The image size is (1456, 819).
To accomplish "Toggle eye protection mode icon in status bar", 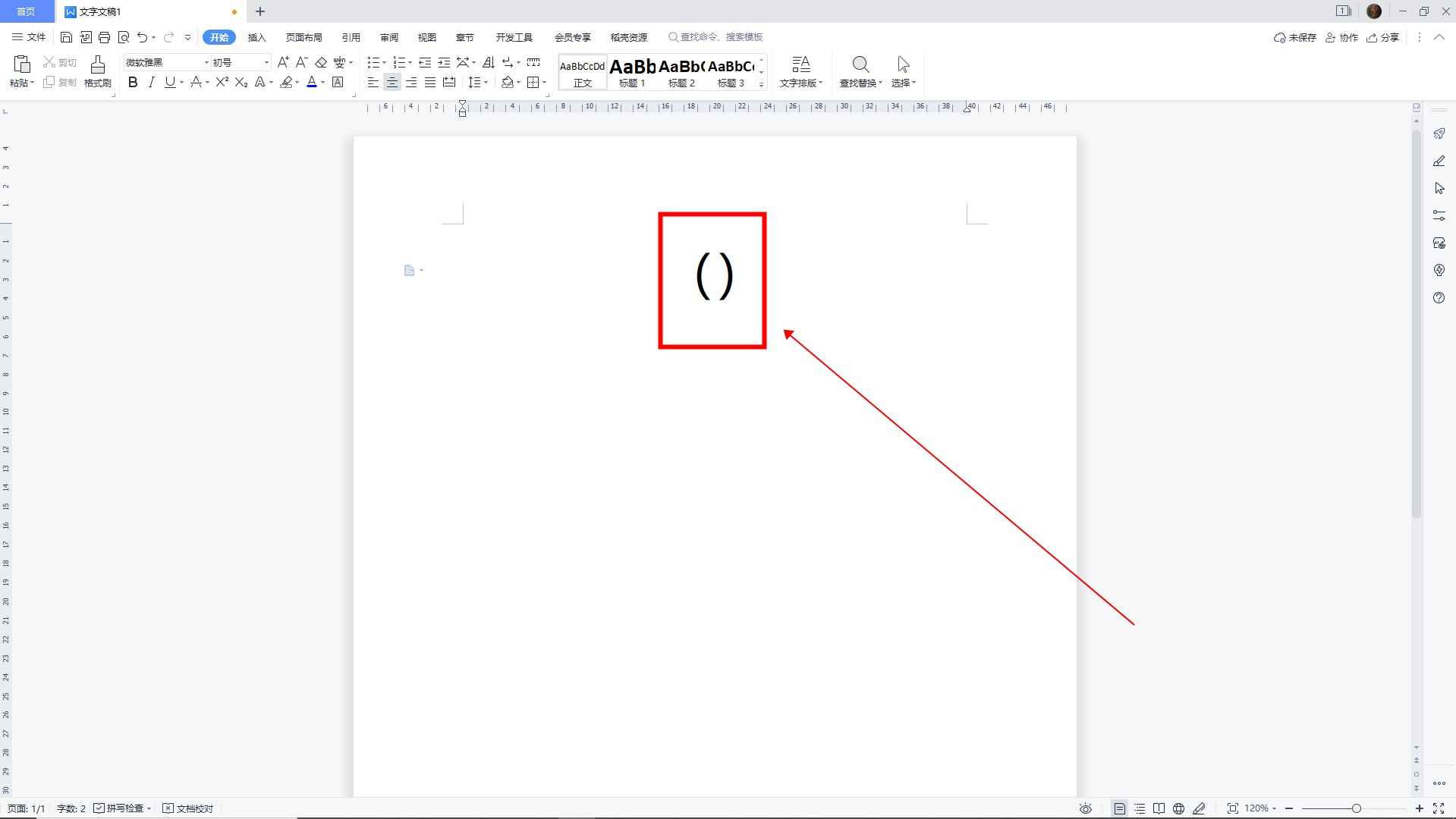I will pos(1086,808).
